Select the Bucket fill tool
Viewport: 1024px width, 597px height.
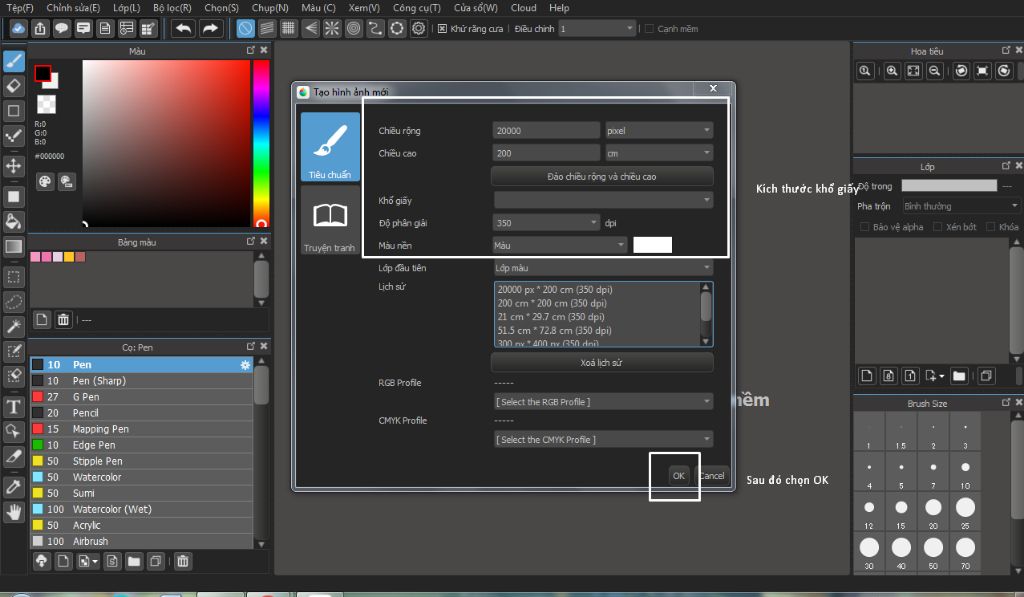coord(14,221)
